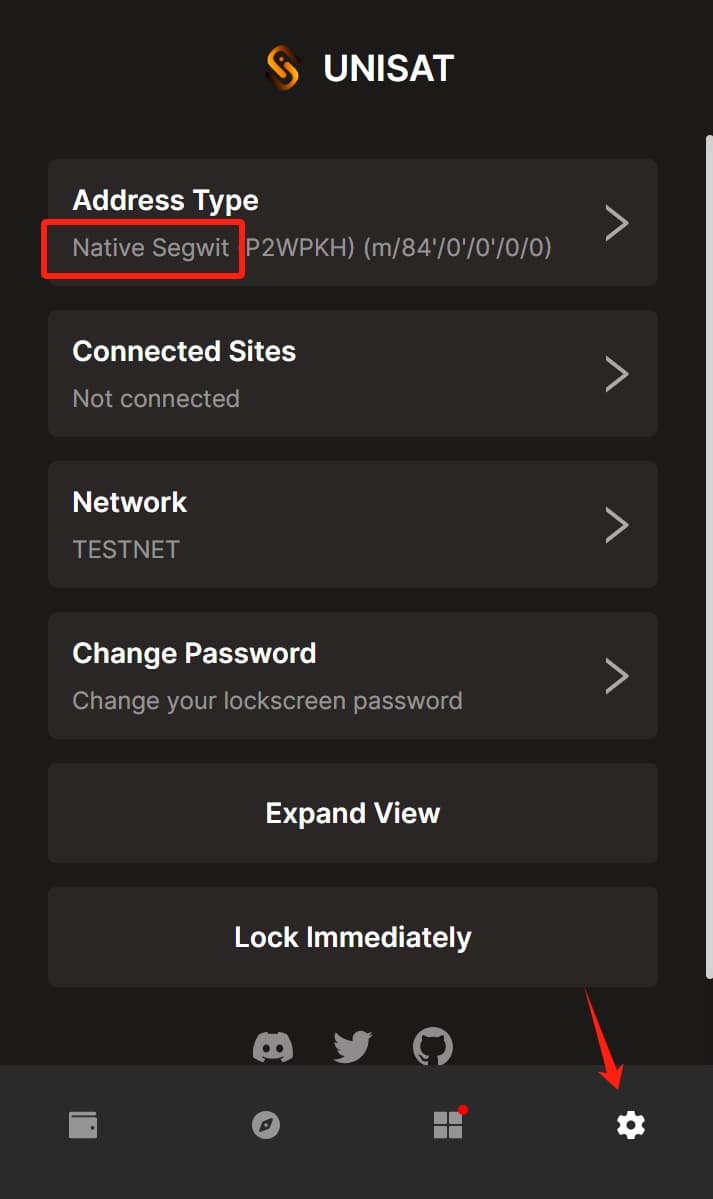713x1199 pixels.
Task: Open the wallet tab icon
Action: click(83, 1124)
